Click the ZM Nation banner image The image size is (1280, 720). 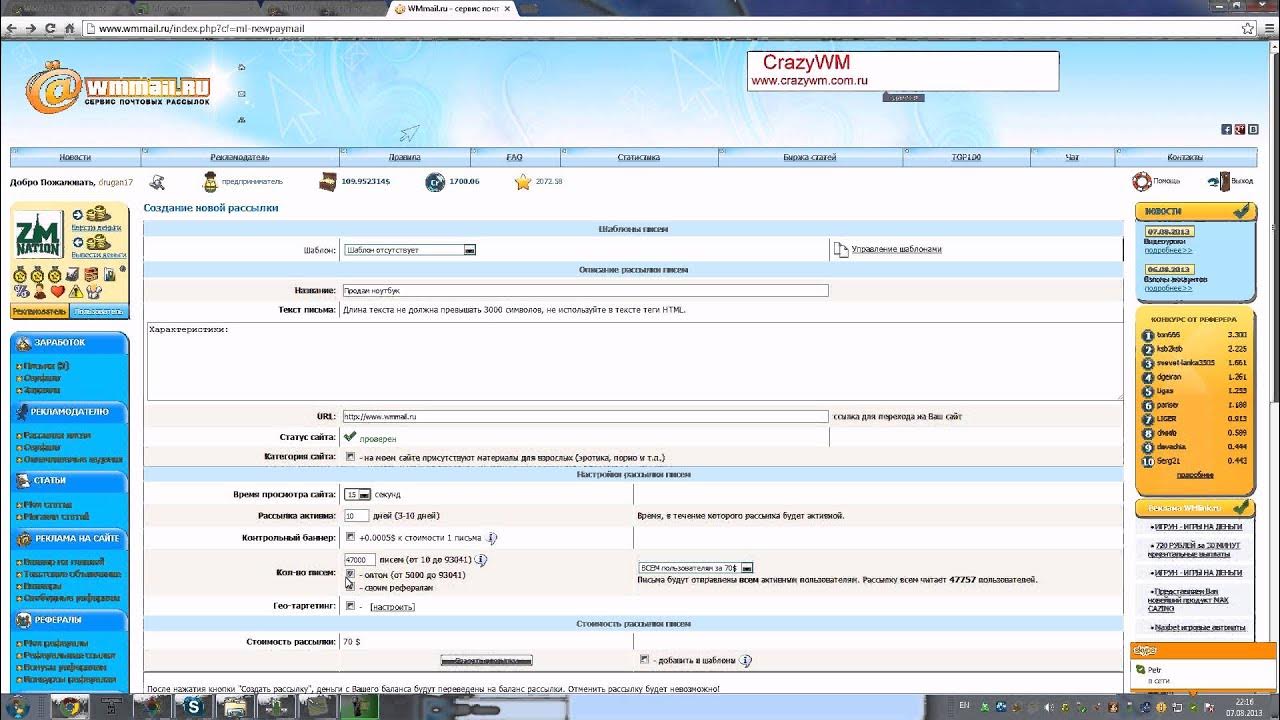[x=39, y=235]
